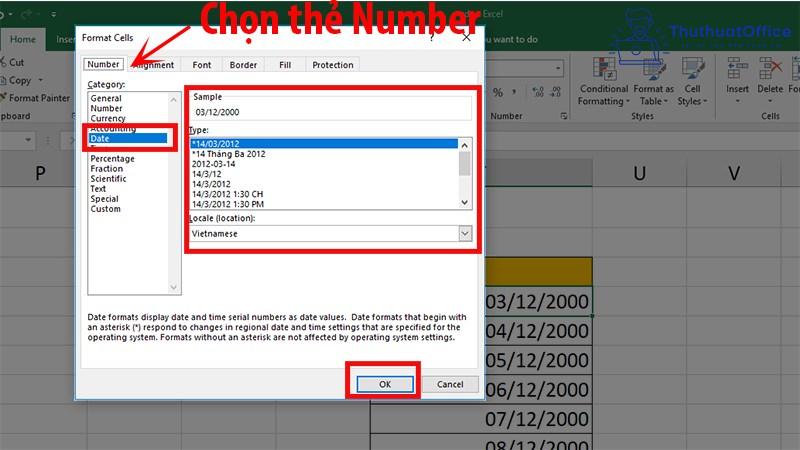
Task: Click OK to apply date format
Action: tap(385, 384)
